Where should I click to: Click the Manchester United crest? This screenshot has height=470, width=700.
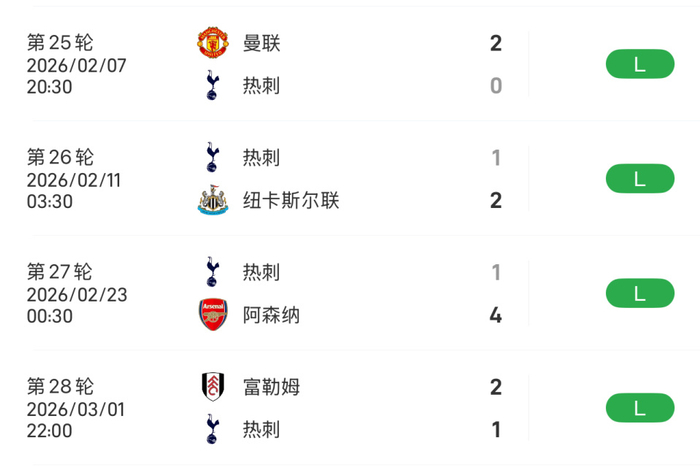click(212, 43)
